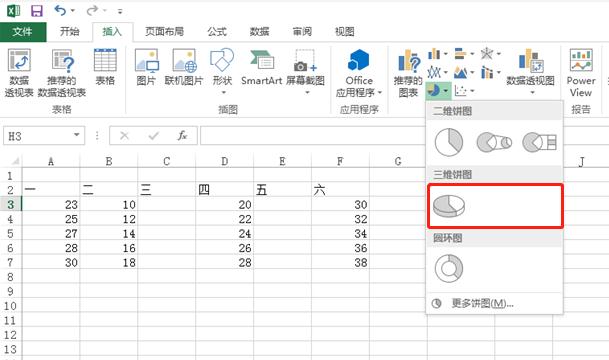The image size is (609, 360).
Task: Open the column chart dropdown
Action: point(438,54)
